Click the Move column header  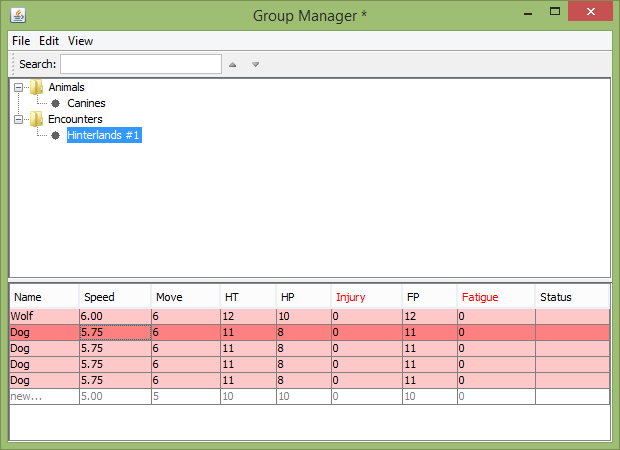coord(185,297)
